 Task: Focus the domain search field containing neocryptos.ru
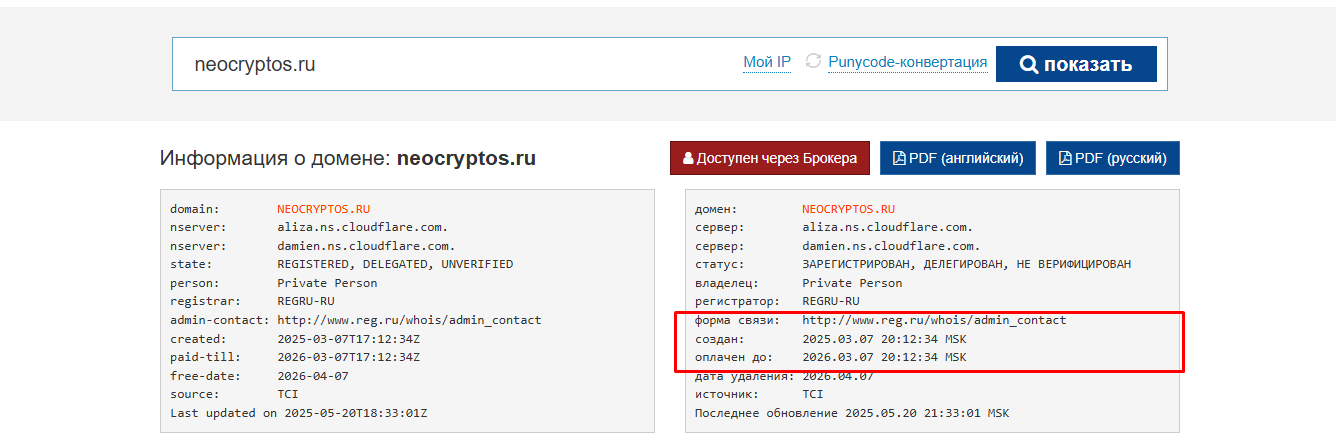[450, 64]
